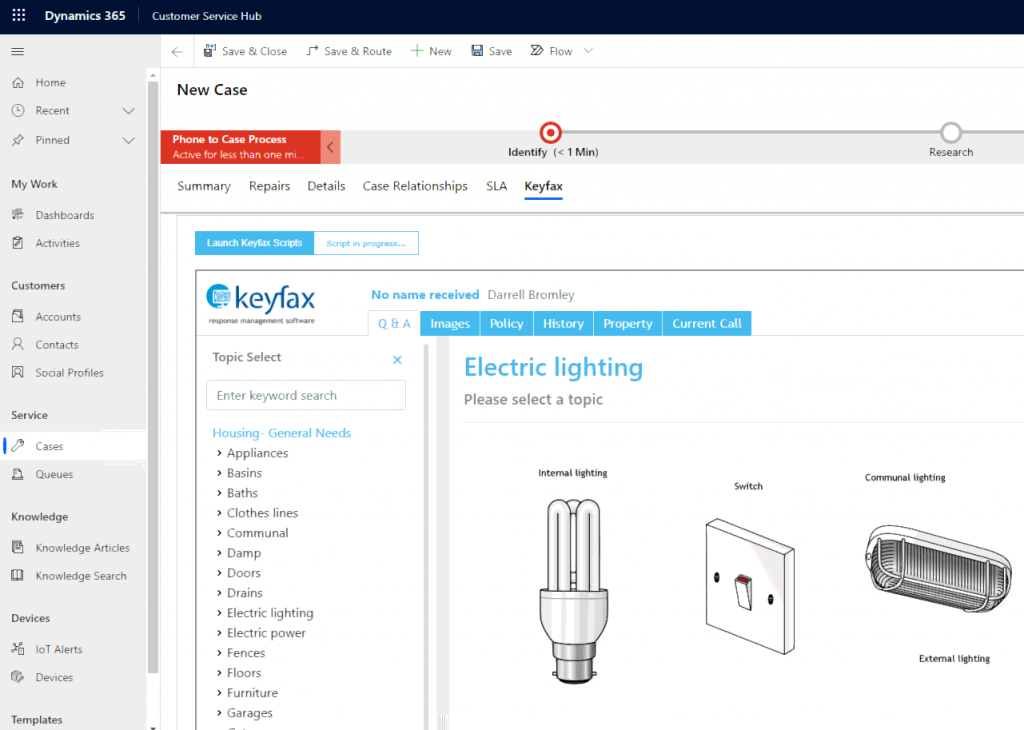1024x730 pixels.
Task: Select the Identify stage circle on the process bar
Action: (x=550, y=131)
